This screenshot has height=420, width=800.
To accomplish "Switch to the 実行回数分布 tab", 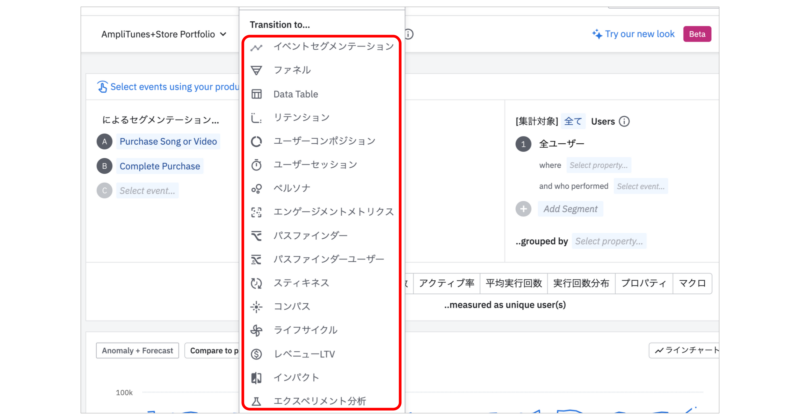I will (581, 283).
